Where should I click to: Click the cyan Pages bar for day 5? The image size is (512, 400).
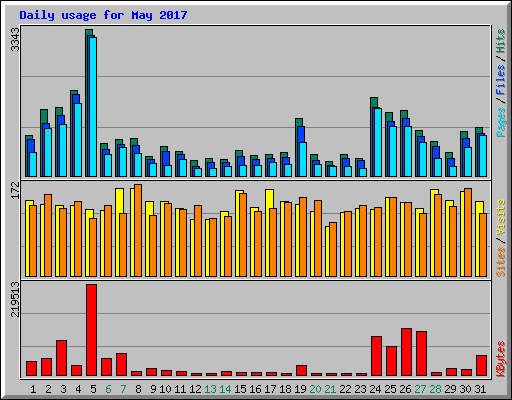pos(93,107)
